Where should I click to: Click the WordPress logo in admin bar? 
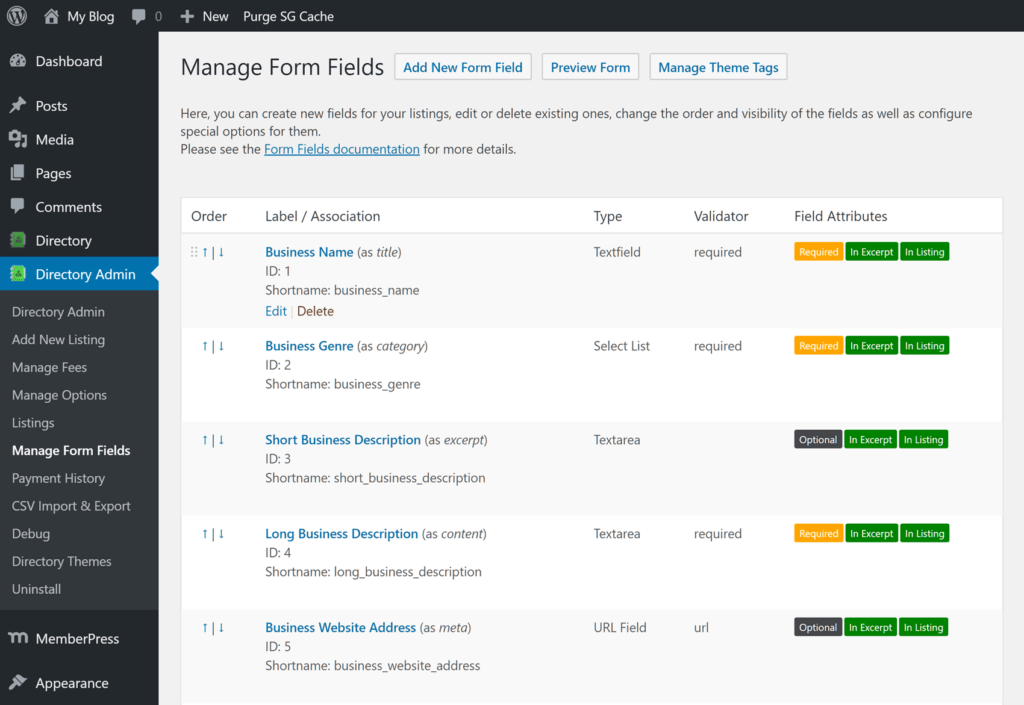pyautogui.click(x=16, y=15)
